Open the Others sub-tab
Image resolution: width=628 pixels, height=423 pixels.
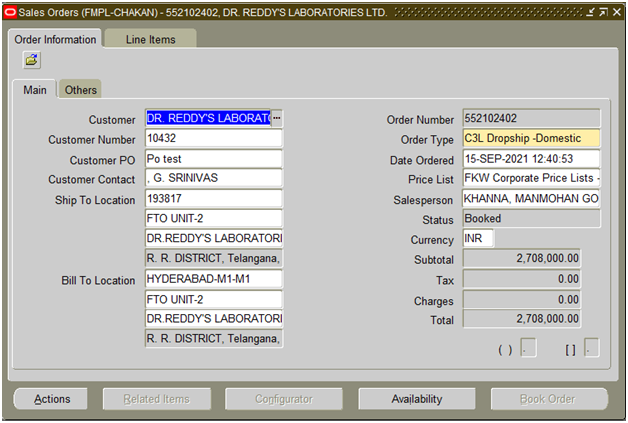tap(81, 90)
